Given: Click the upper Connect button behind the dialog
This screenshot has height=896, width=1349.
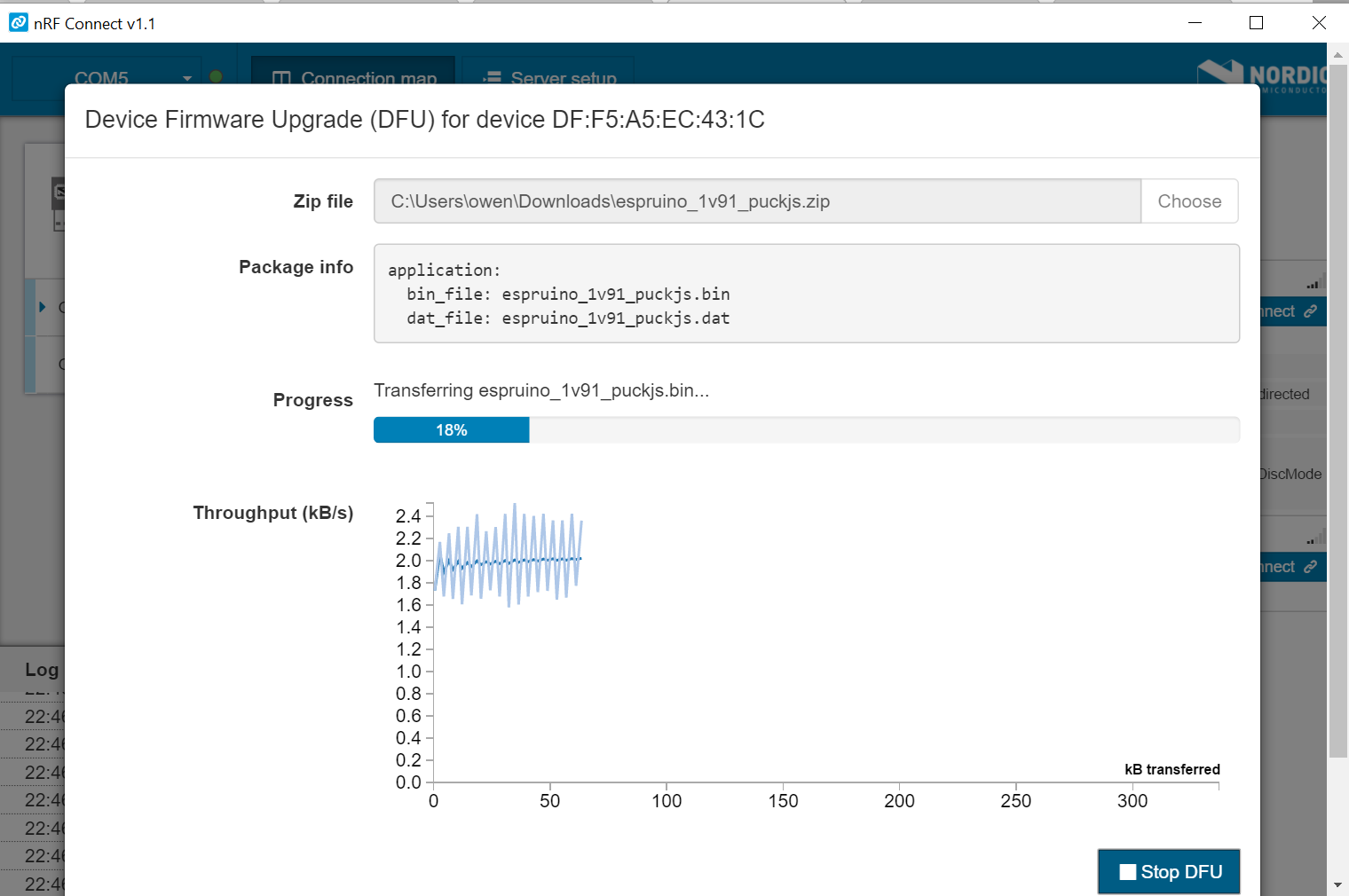Looking at the screenshot, I should [1292, 311].
